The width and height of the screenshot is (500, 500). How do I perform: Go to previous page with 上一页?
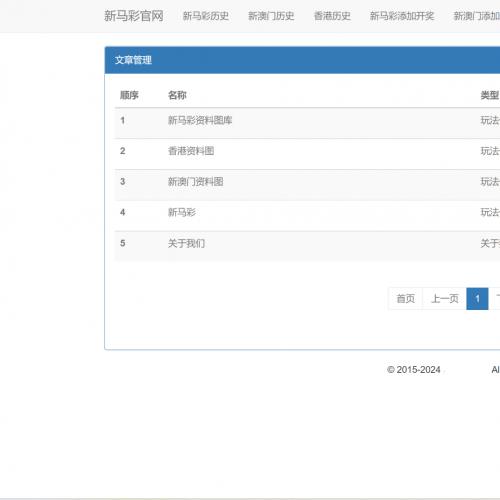[445, 299]
